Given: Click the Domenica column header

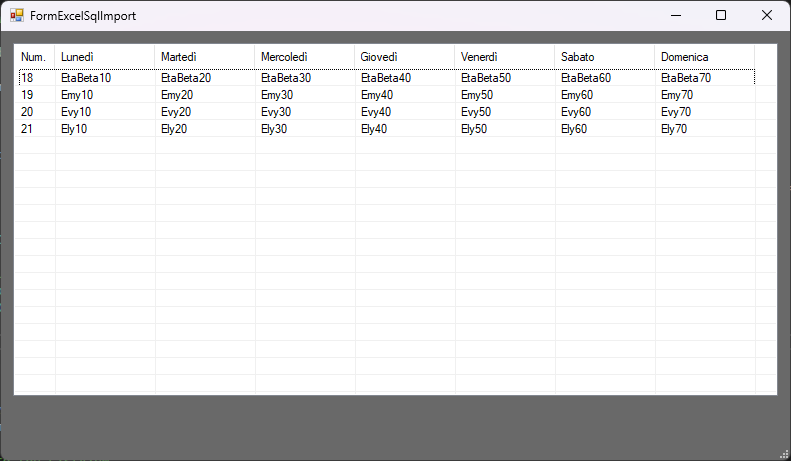Looking at the screenshot, I should [x=704, y=57].
